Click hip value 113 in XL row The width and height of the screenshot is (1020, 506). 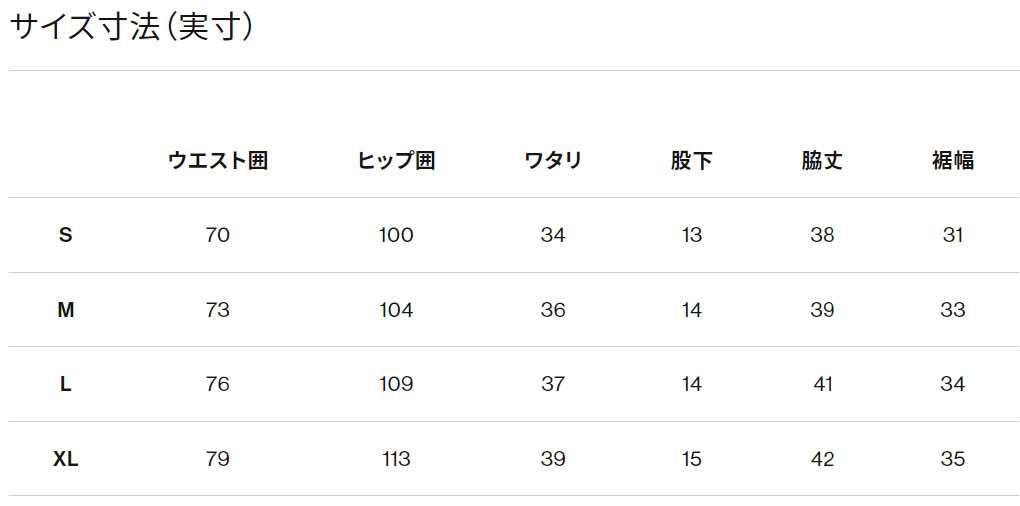(x=396, y=460)
